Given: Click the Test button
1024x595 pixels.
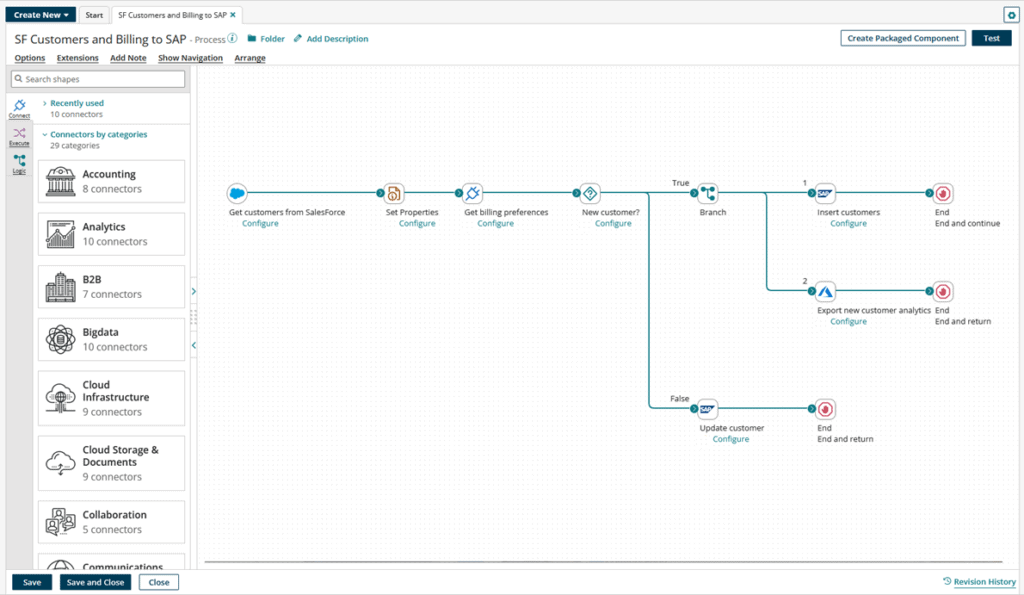Looking at the screenshot, I should tap(991, 38).
